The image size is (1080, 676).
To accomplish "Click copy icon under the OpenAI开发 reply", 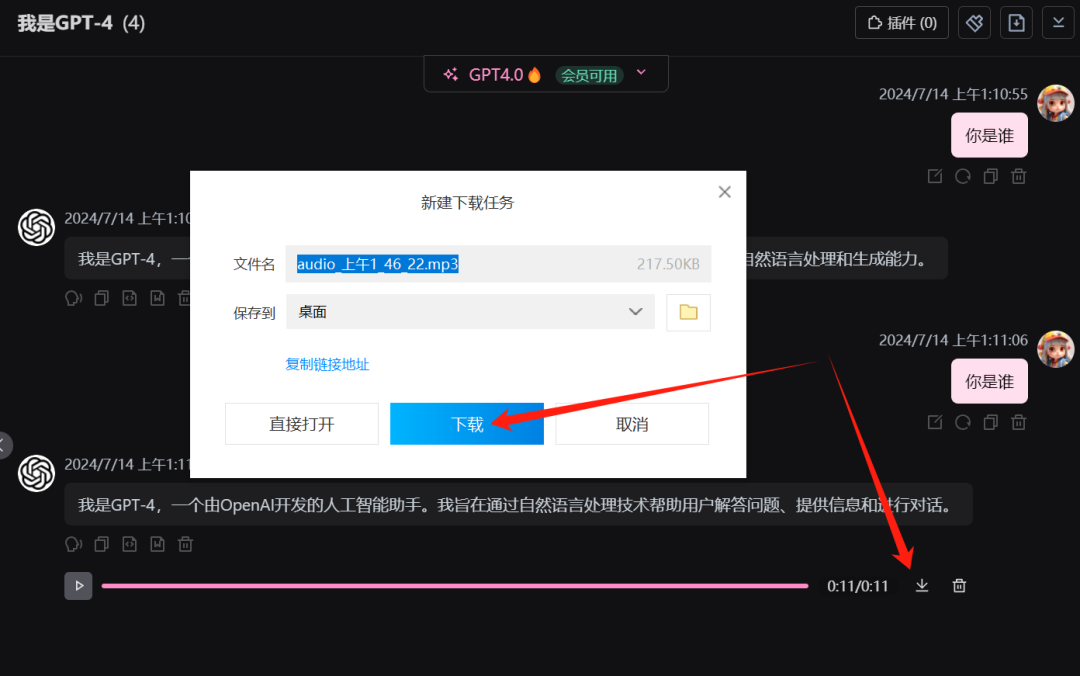I will [101, 544].
